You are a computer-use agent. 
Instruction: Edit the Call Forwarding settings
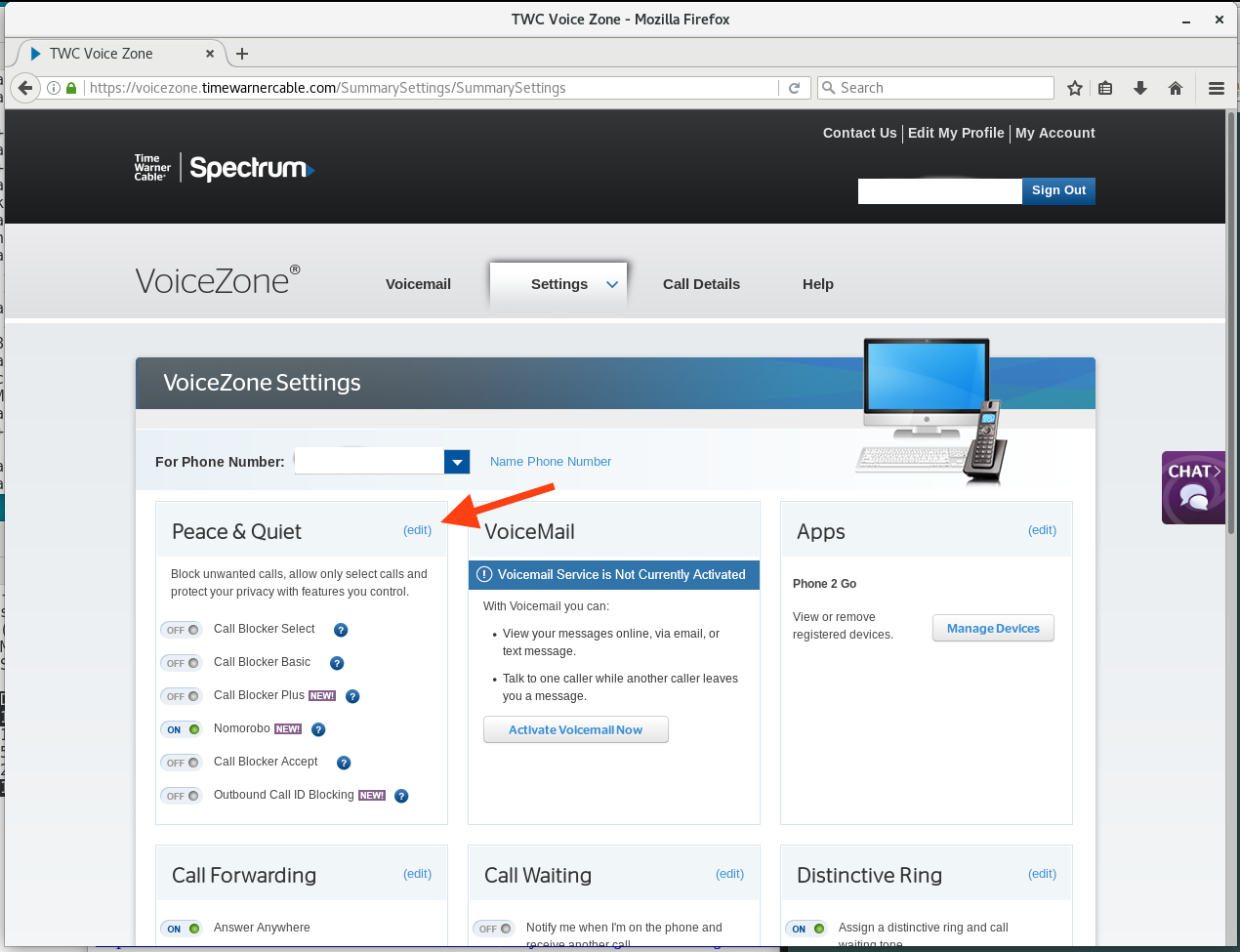coord(418,874)
